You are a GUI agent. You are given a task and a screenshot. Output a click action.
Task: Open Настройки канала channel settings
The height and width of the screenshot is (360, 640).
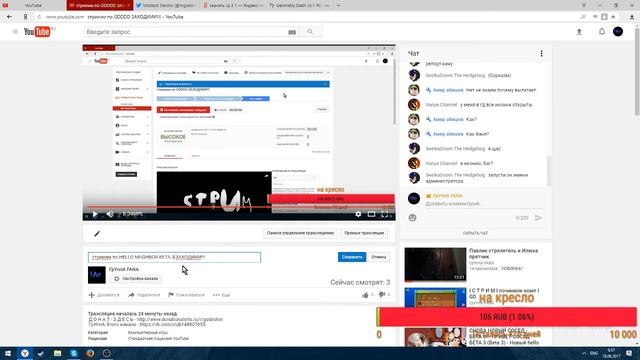click(136, 278)
